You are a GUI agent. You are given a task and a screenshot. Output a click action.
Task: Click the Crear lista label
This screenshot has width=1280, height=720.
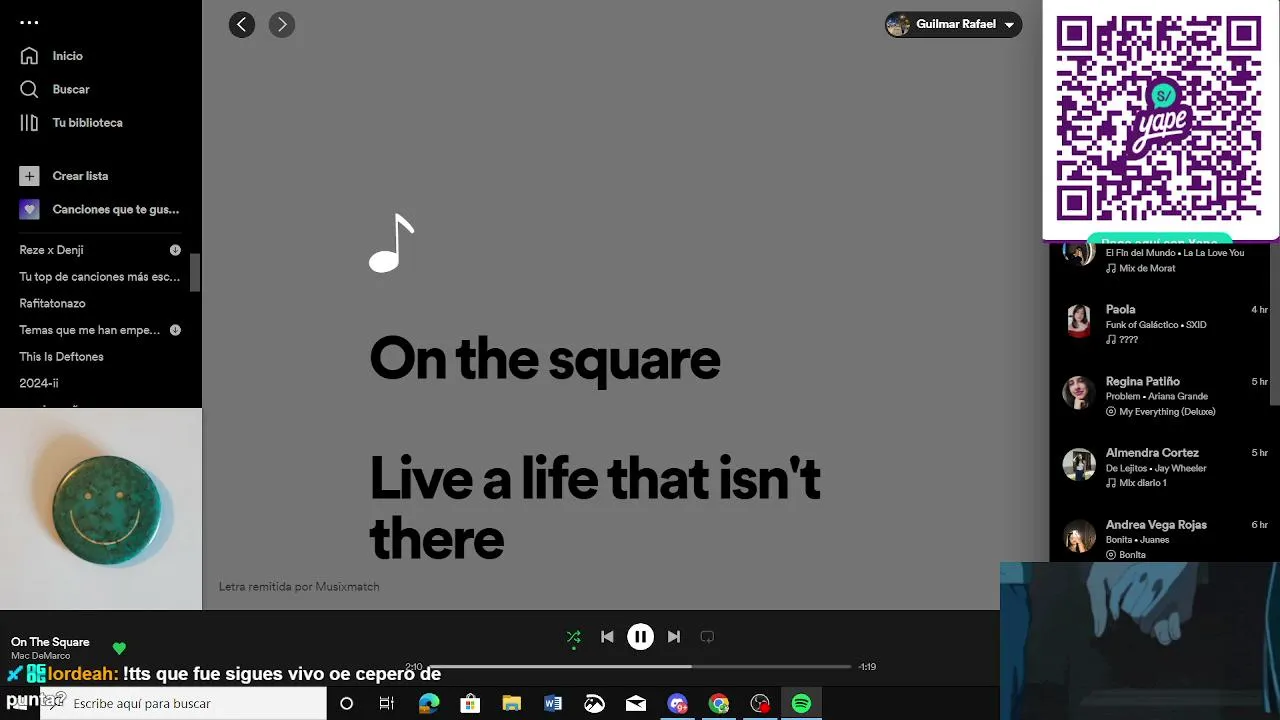(x=80, y=176)
